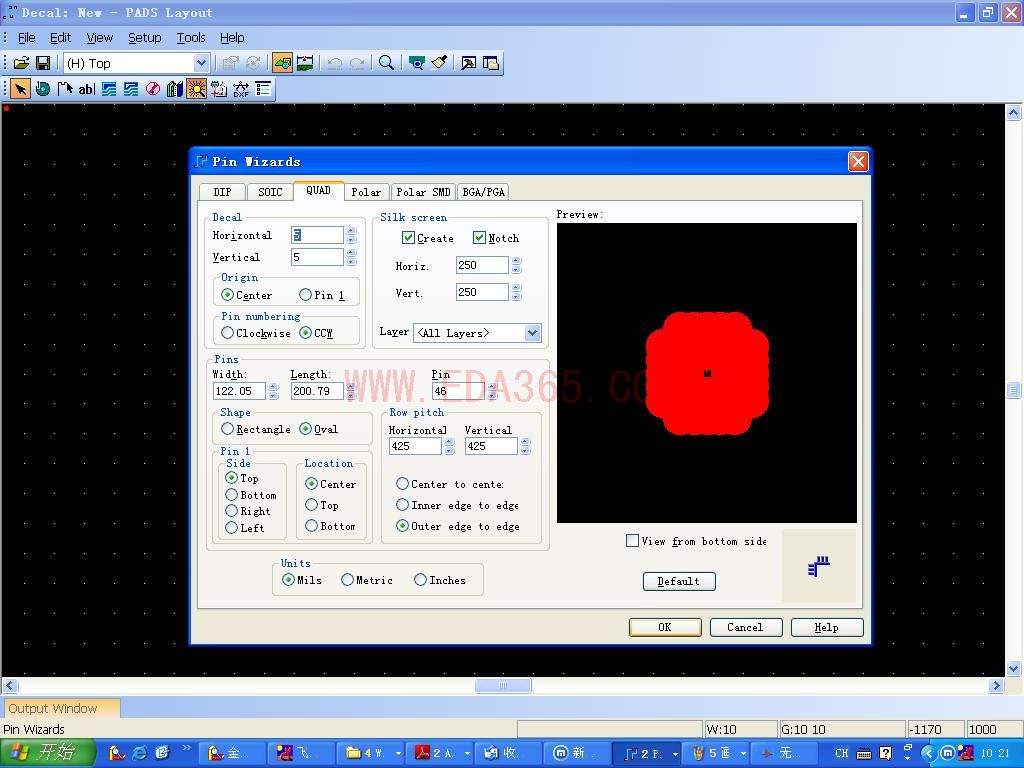Enable View from bottom side checkbox
Screen dimensions: 1024x768
632,541
